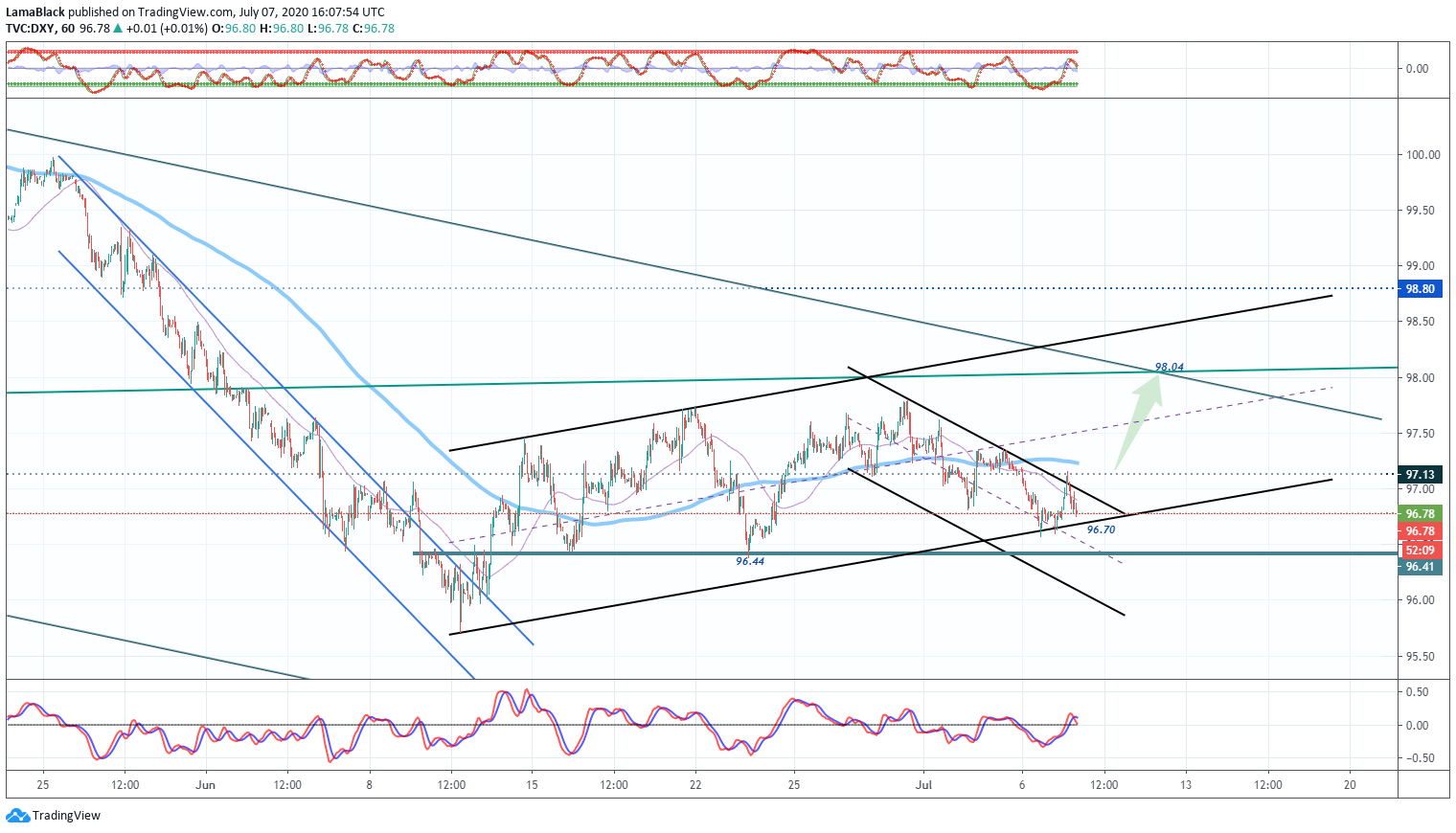Click the 99.50 price axis label

coord(1422,211)
